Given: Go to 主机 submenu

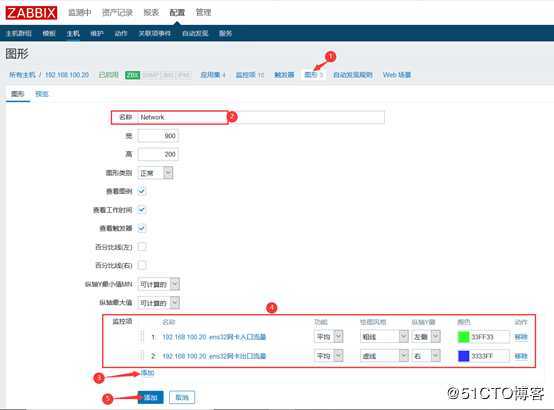Looking at the screenshot, I should pyautogui.click(x=73, y=33).
